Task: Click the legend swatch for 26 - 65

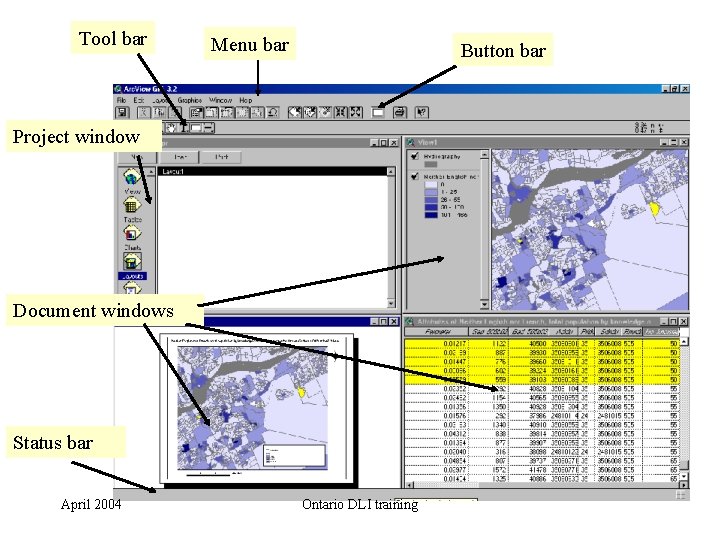Action: point(431,200)
